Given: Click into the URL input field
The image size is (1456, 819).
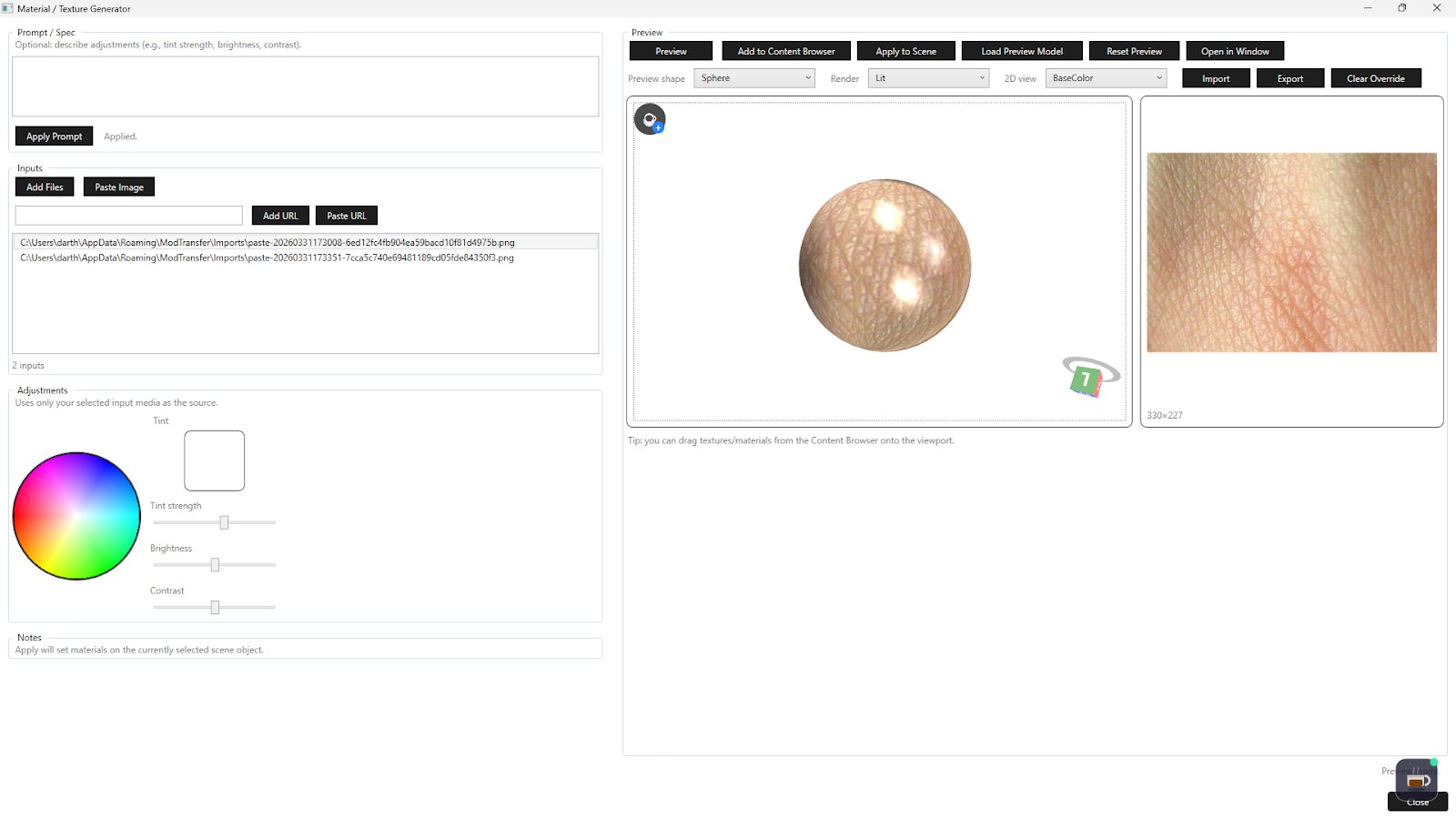Looking at the screenshot, I should (129, 216).
